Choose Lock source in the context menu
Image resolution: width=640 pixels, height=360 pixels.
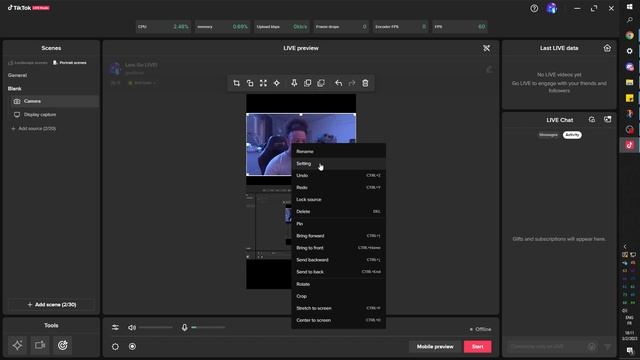(x=338, y=200)
